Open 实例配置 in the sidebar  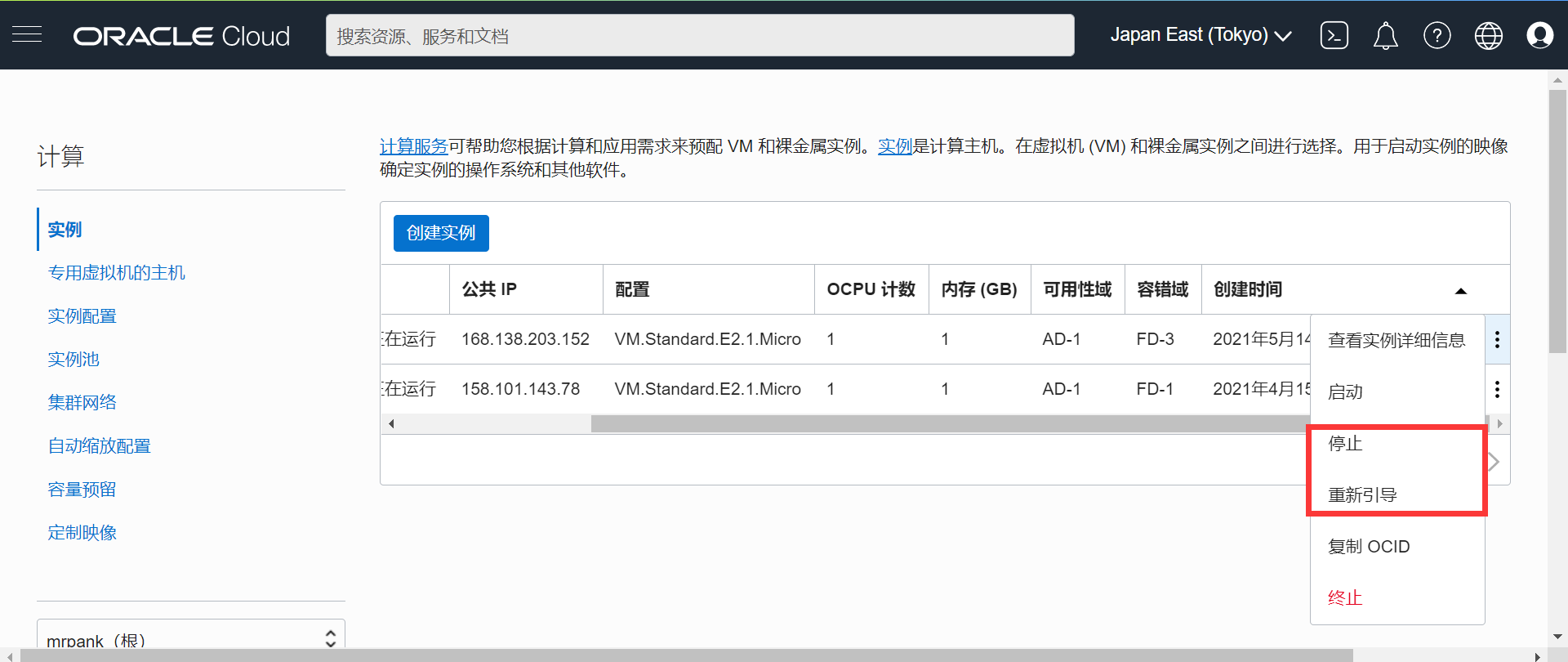coord(82,316)
